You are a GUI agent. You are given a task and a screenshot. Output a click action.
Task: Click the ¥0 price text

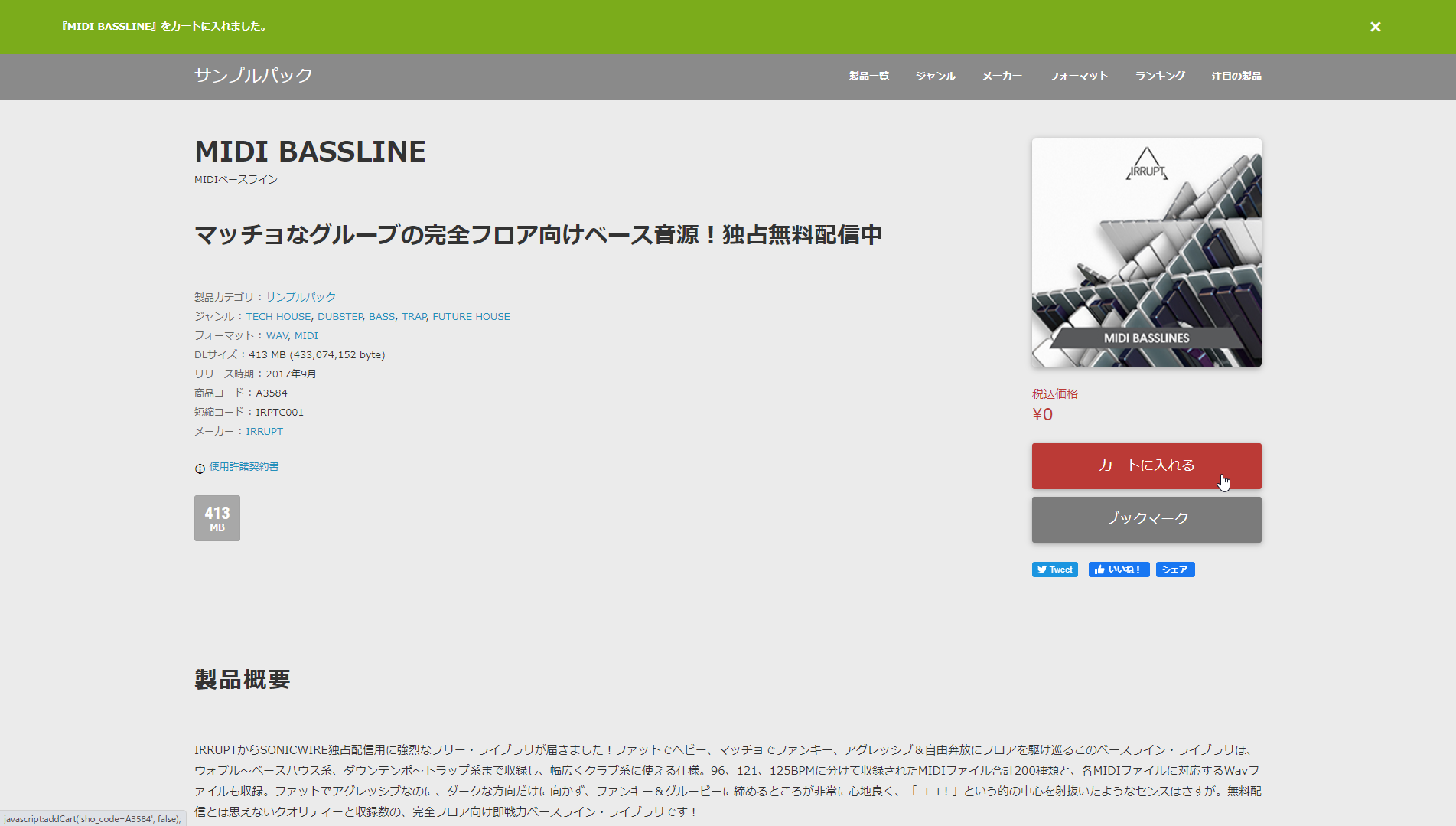click(1042, 414)
